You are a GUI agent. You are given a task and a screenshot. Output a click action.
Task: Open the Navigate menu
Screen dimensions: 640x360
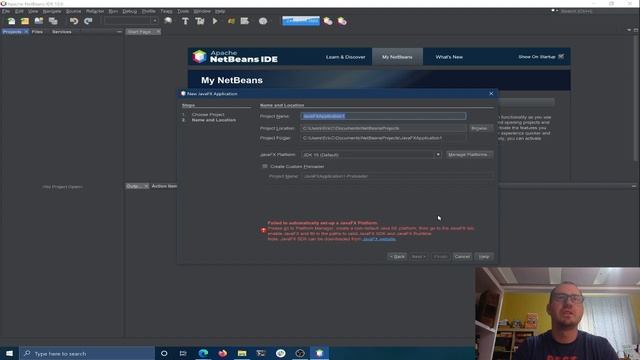coord(52,11)
